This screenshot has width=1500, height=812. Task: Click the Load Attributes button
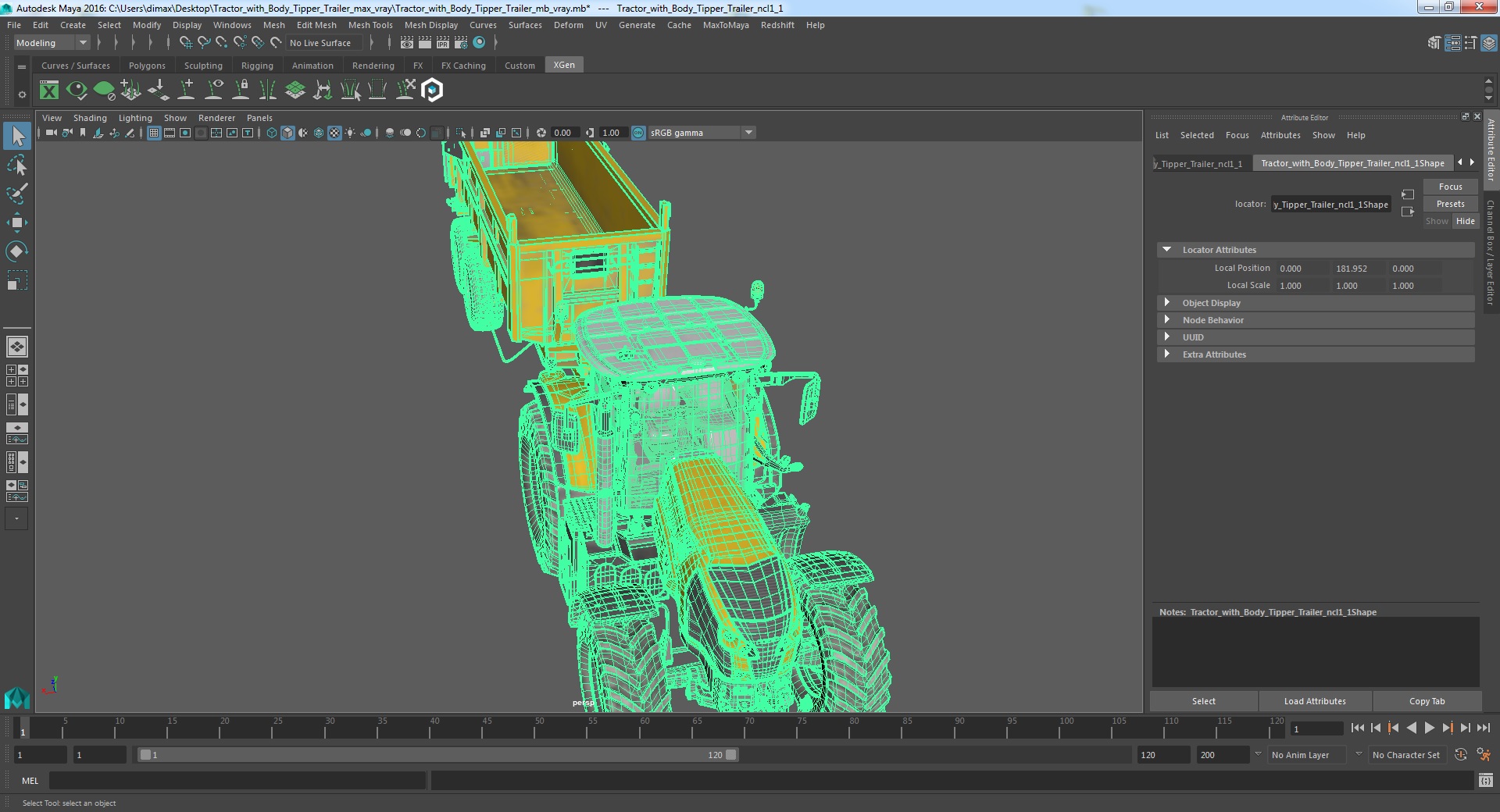[1315, 701]
